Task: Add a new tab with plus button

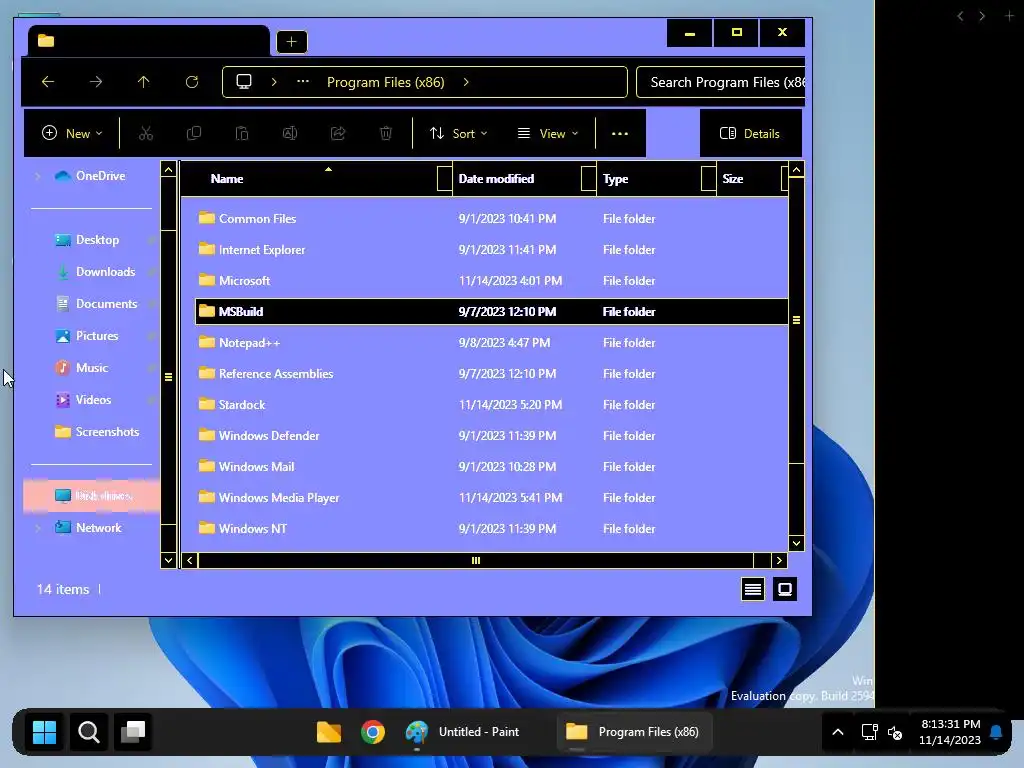Action: click(291, 42)
